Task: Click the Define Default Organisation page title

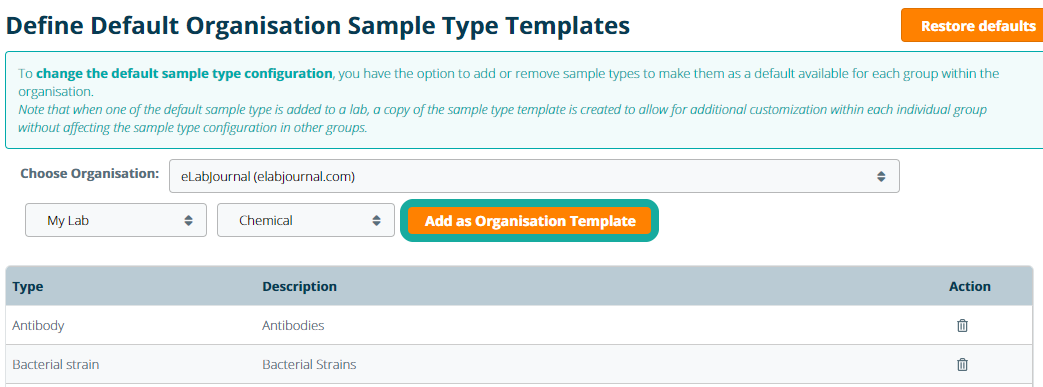Action: tap(318, 26)
